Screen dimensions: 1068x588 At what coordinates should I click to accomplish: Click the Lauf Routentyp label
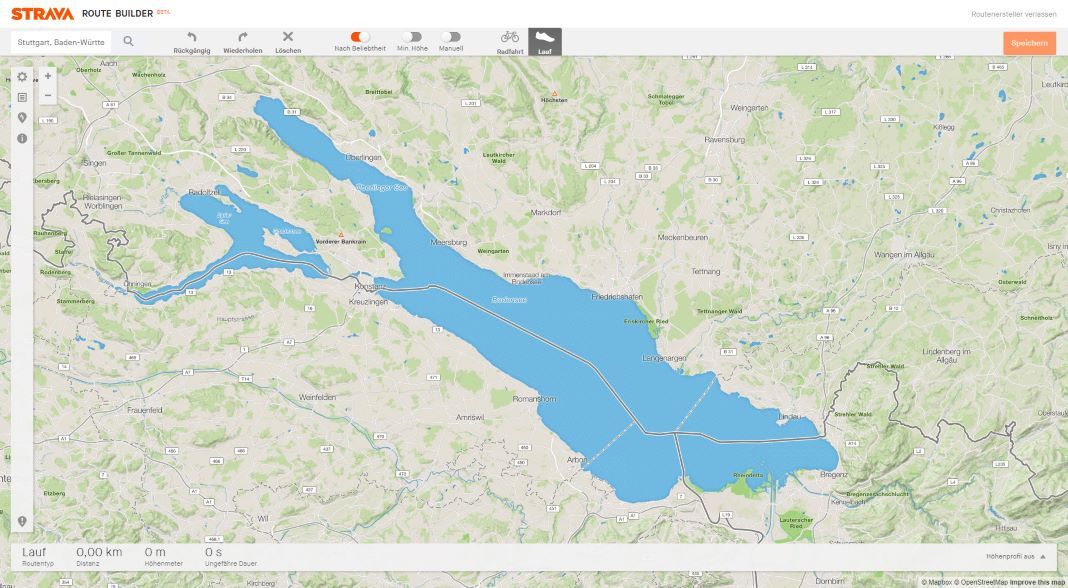pos(34,552)
